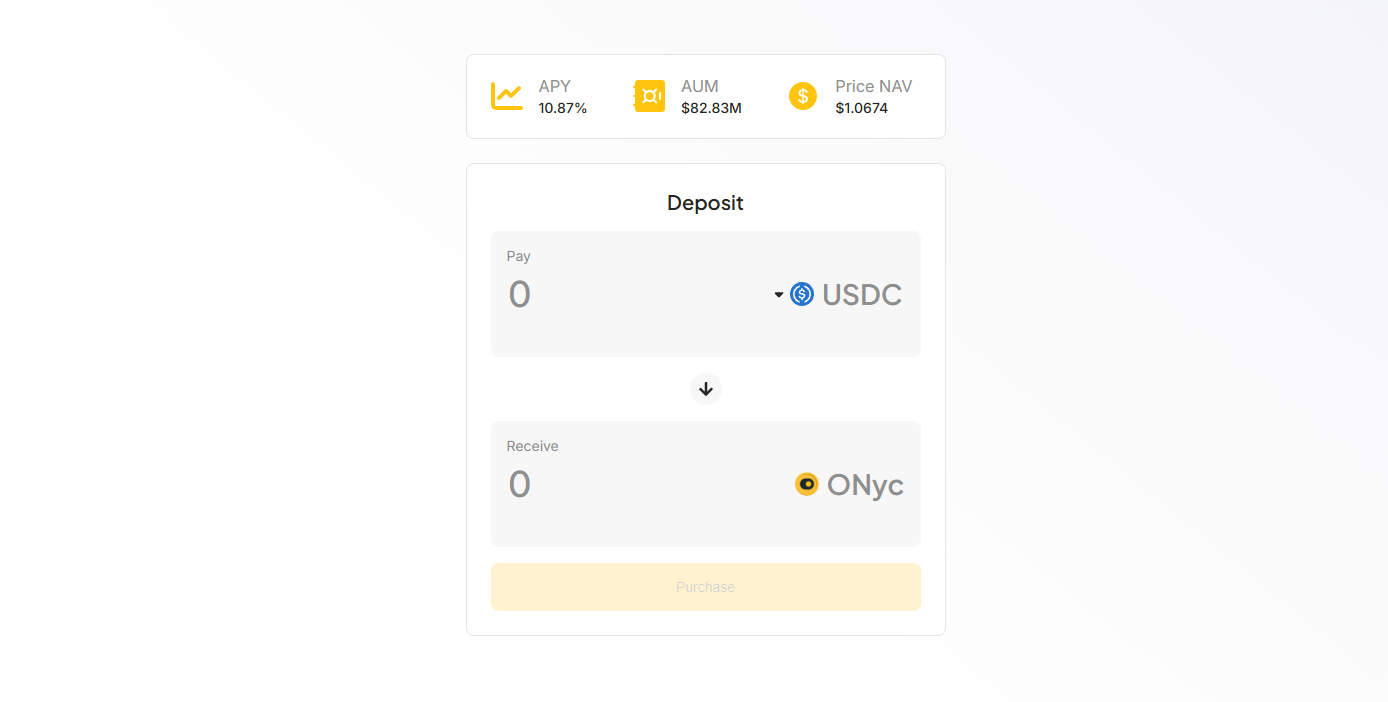1388x702 pixels.
Task: Click the AUM vault icon
Action: [650, 96]
